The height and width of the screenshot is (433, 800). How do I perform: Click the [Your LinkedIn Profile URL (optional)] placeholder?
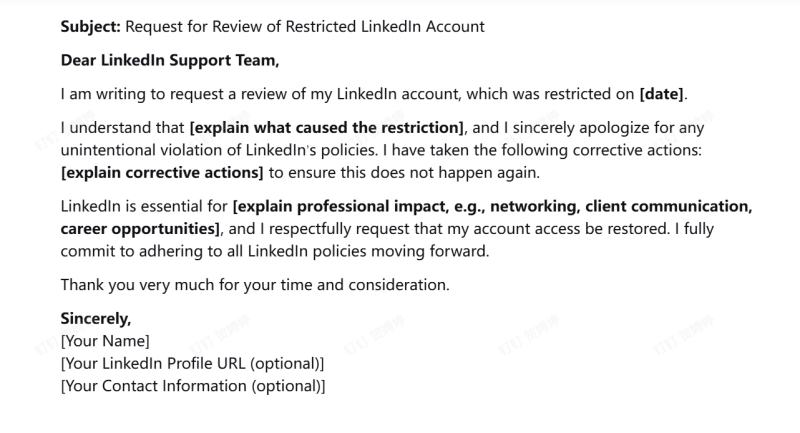click(x=192, y=363)
